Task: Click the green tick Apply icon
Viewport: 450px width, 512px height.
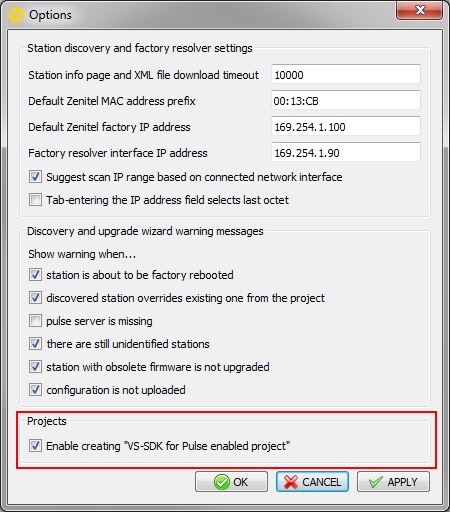Action: (x=376, y=482)
